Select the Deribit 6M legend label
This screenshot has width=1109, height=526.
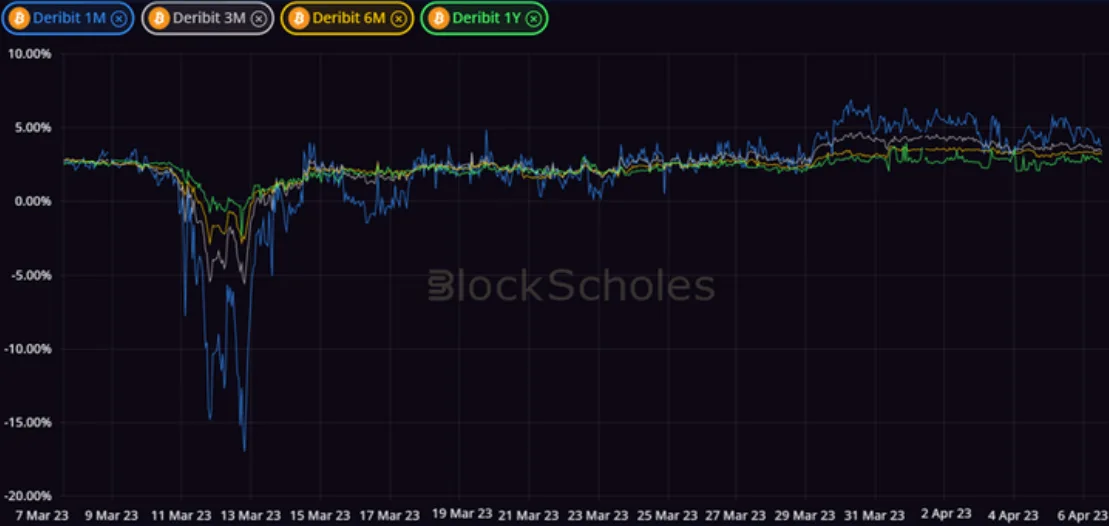349,19
